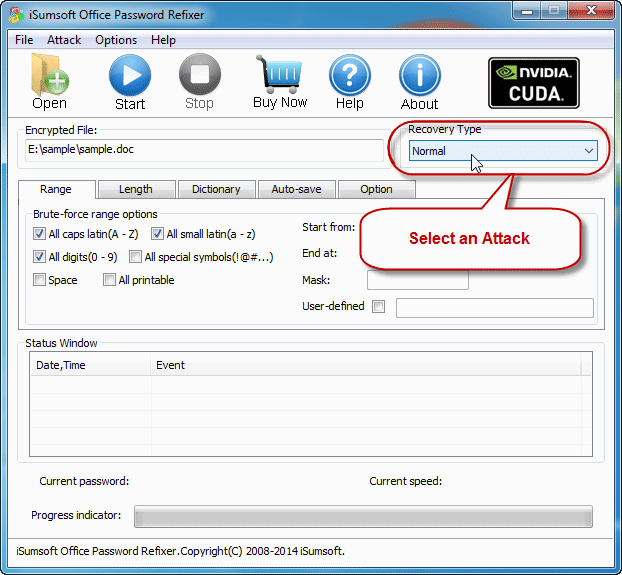Open the Auto-save tab
Image resolution: width=622 pixels, height=575 pixels.
coord(296,189)
